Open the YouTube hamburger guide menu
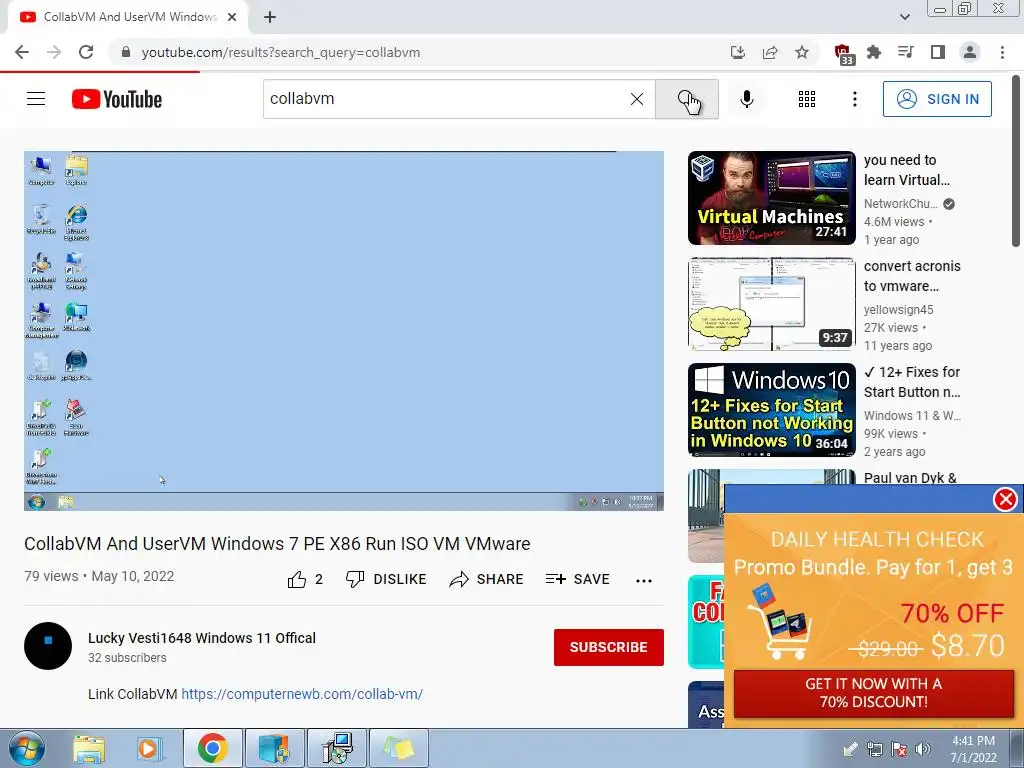 click(36, 99)
